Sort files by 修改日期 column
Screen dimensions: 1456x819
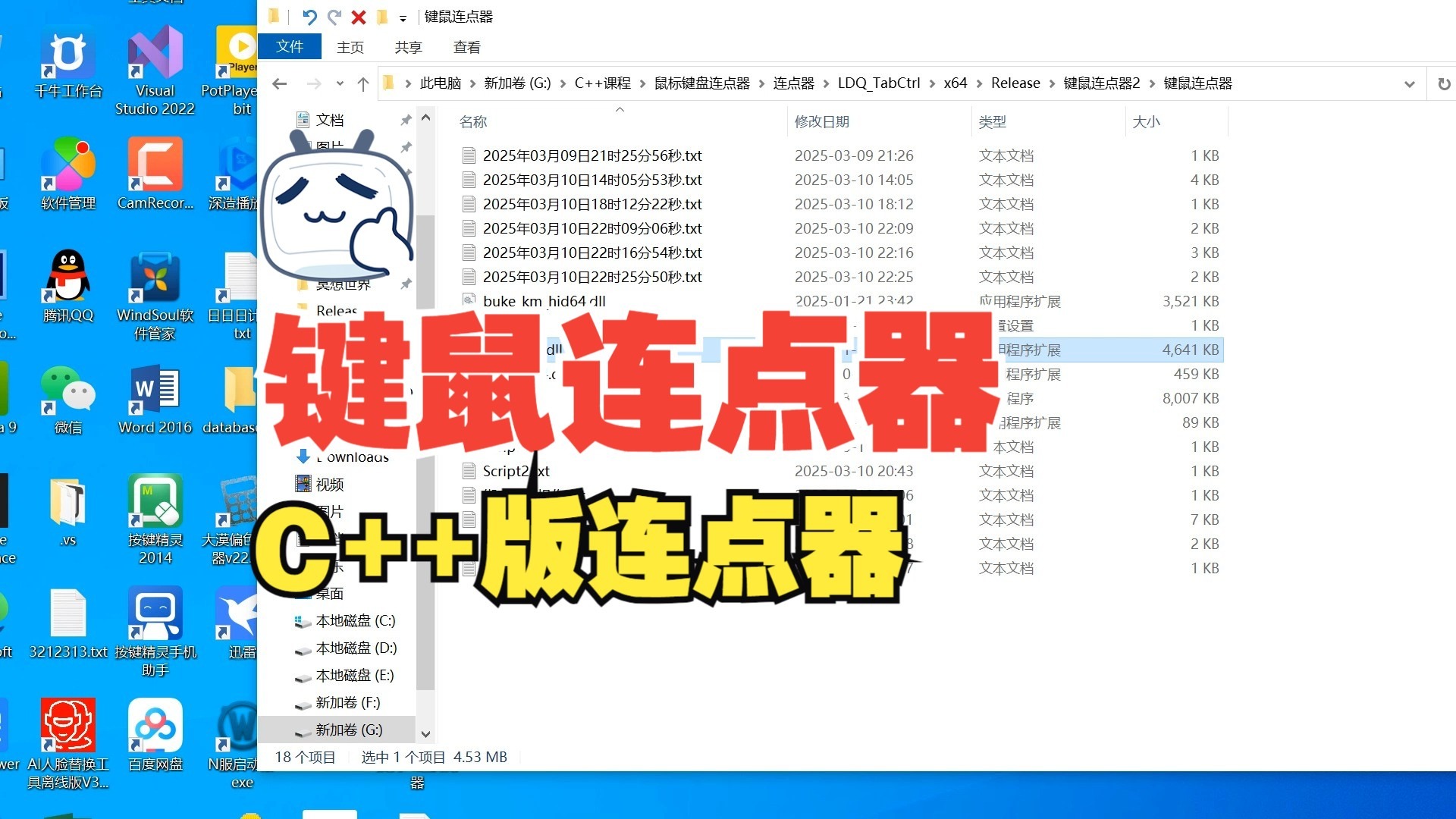(x=821, y=122)
